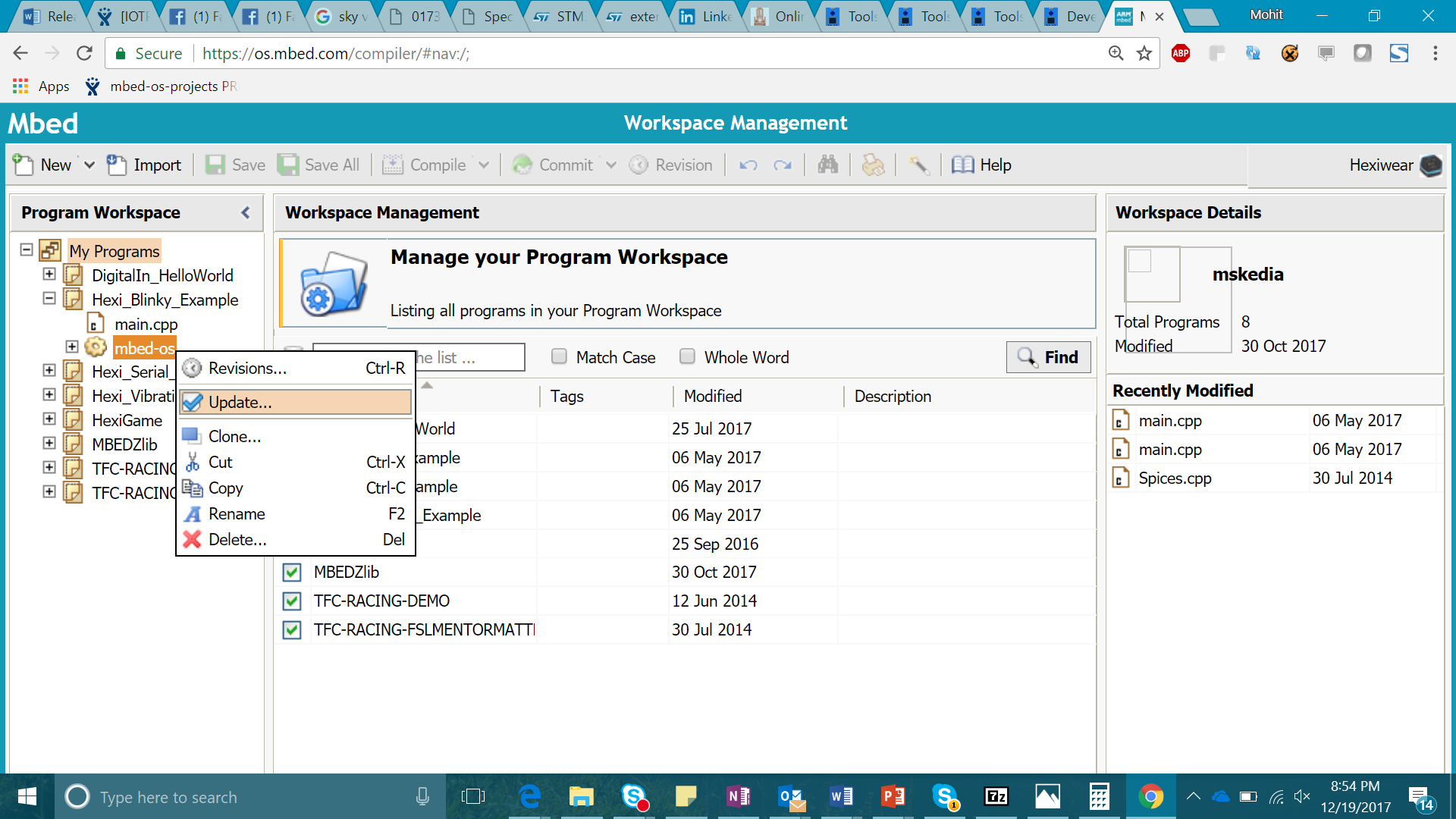The height and width of the screenshot is (819, 1456).
Task: Click the wand formatting tool icon
Action: [918, 165]
